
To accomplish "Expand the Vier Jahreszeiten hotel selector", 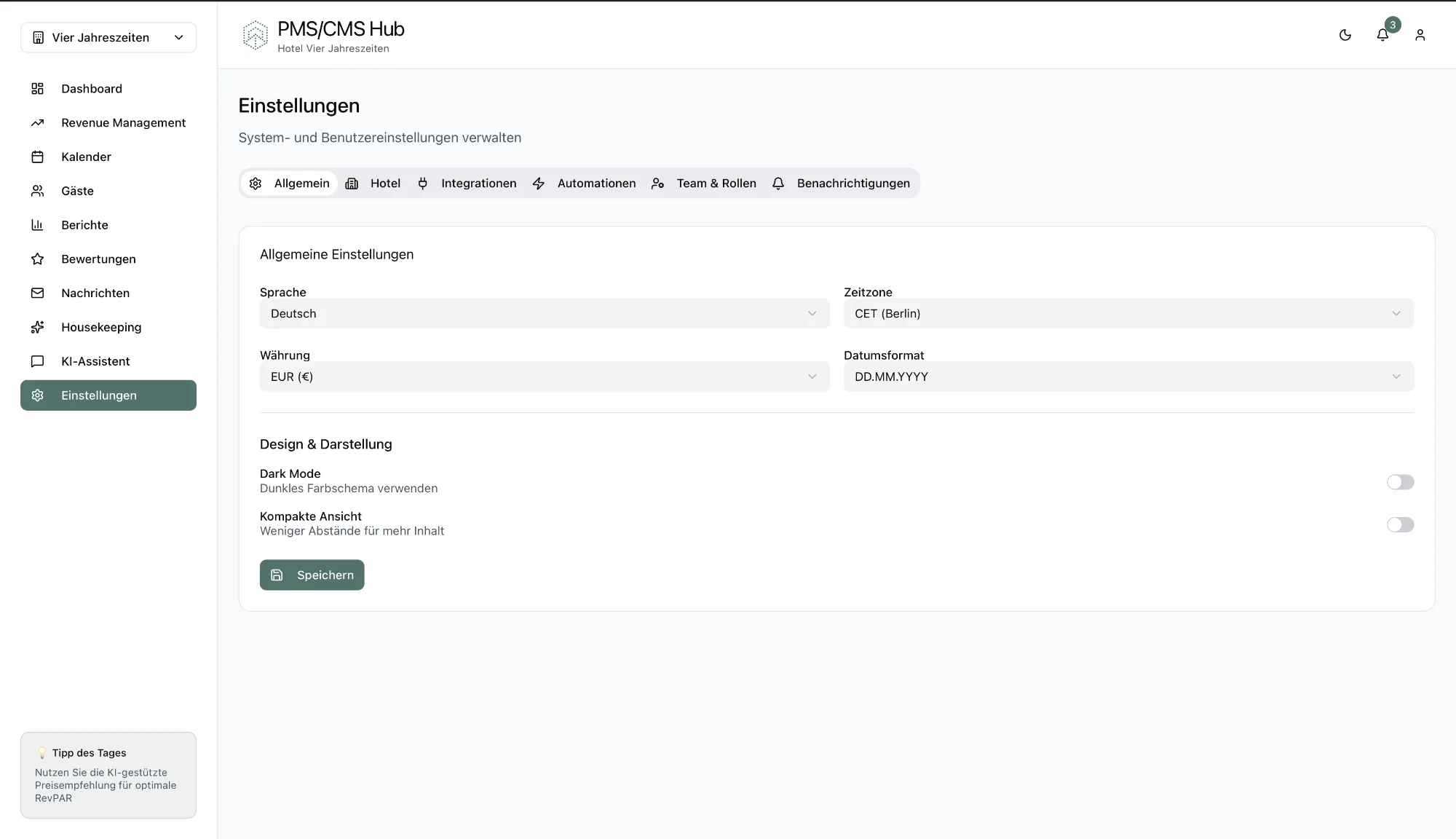I will point(108,38).
